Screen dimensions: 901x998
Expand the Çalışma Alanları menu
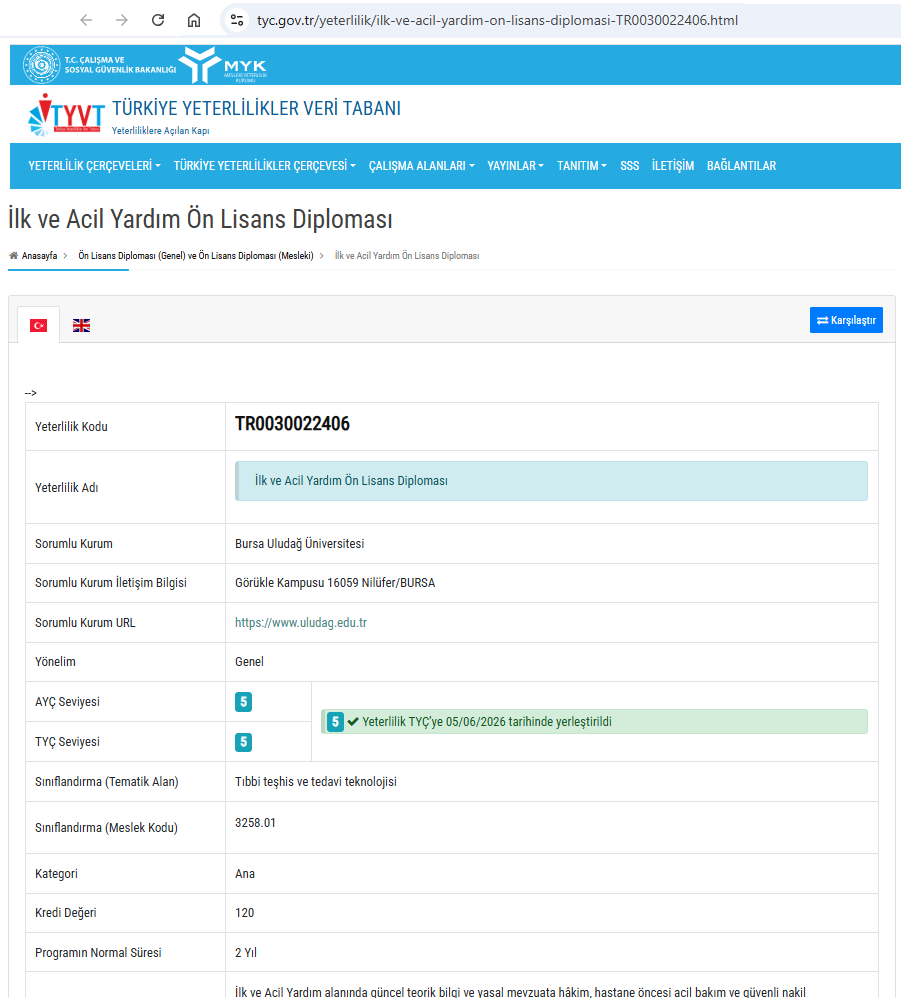click(x=422, y=166)
